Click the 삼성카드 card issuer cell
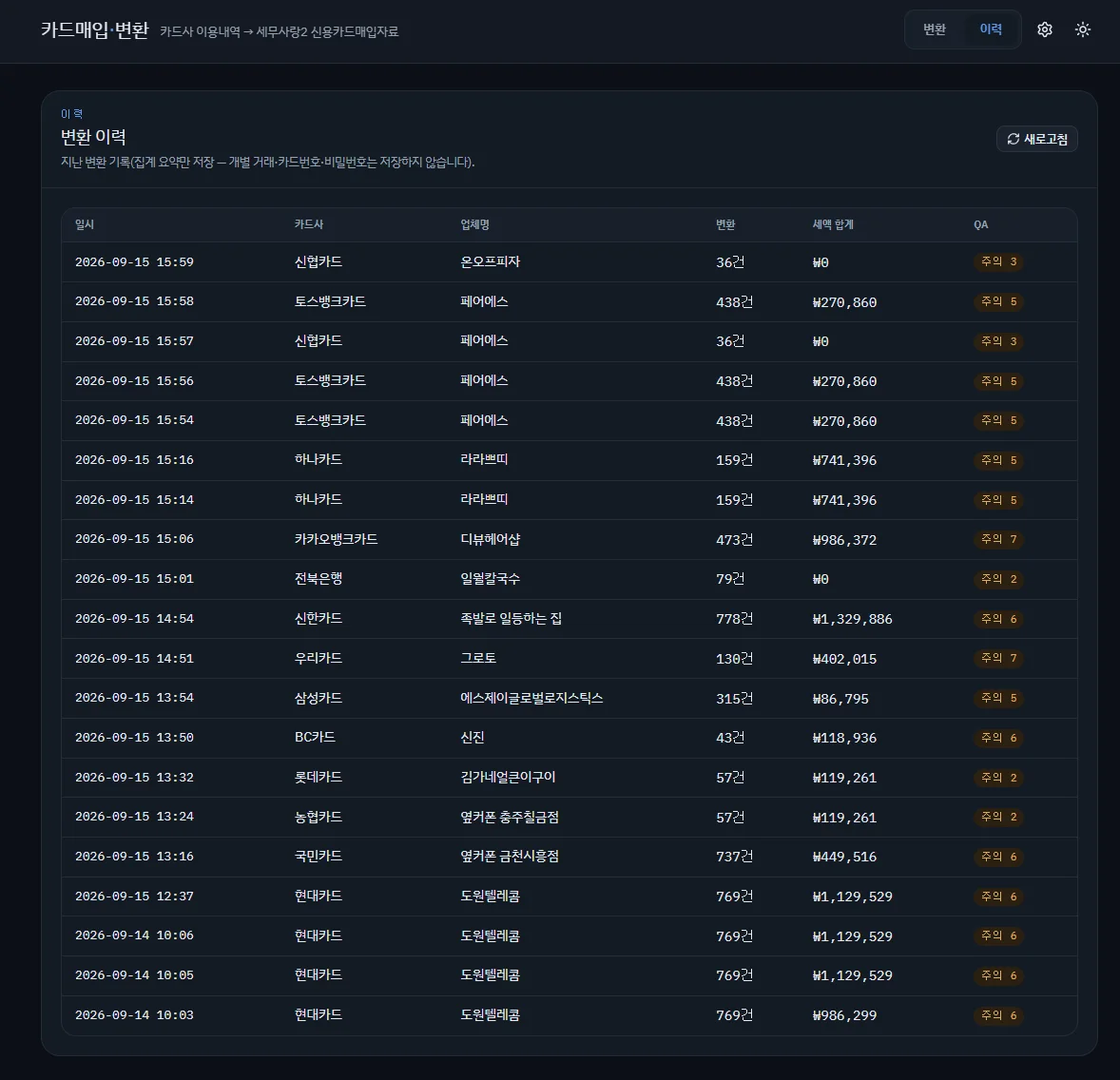1120x1080 pixels. pos(319,698)
